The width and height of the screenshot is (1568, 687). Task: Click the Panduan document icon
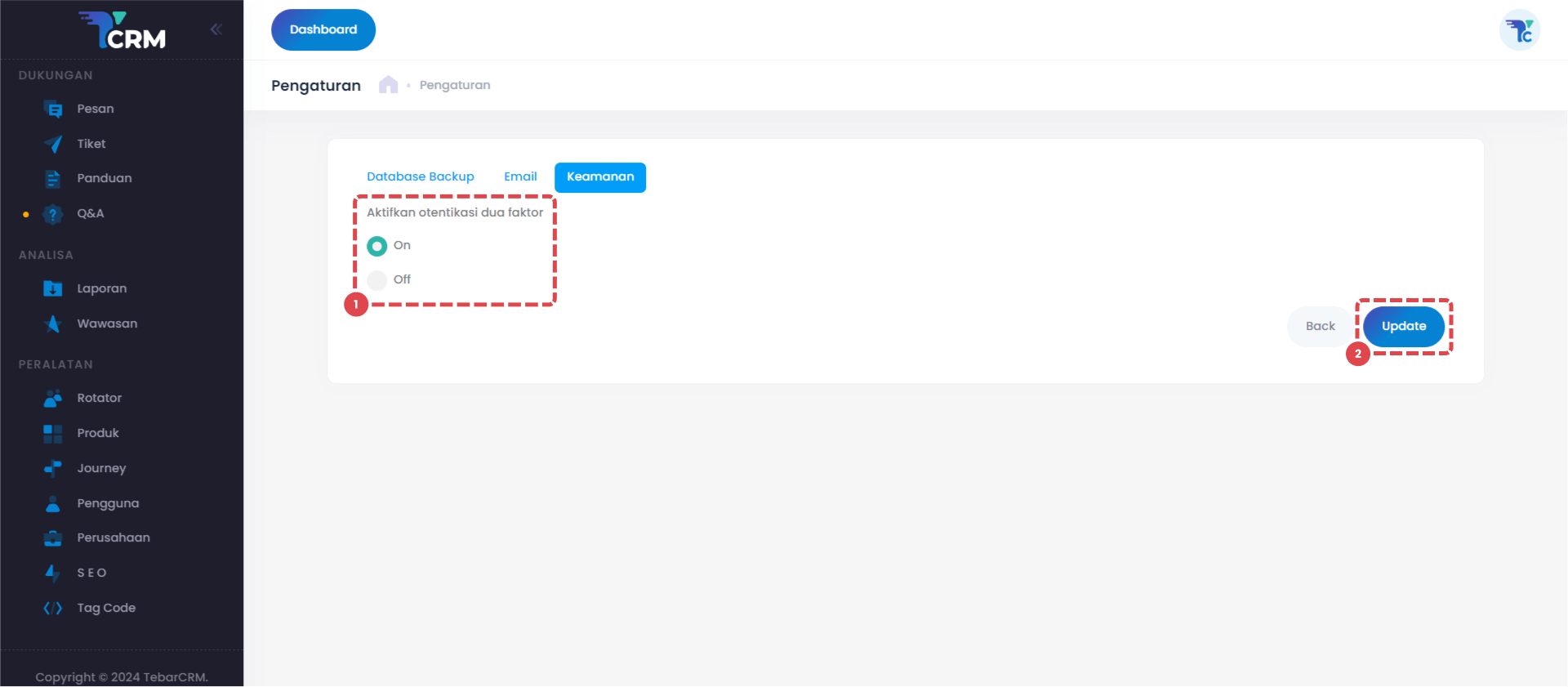click(x=53, y=179)
